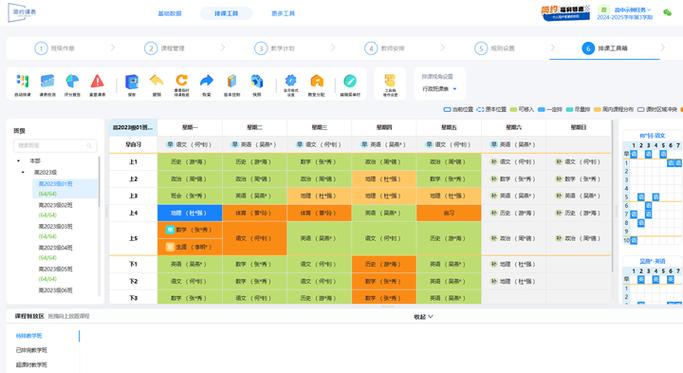The width and height of the screenshot is (683, 373).
Task: Click the blue camera-like snapshot icon
Action: 257,81
